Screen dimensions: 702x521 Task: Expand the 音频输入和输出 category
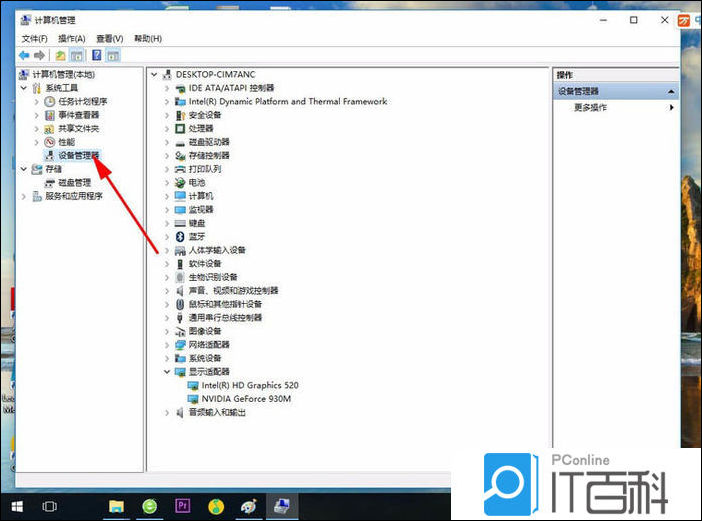pos(167,412)
